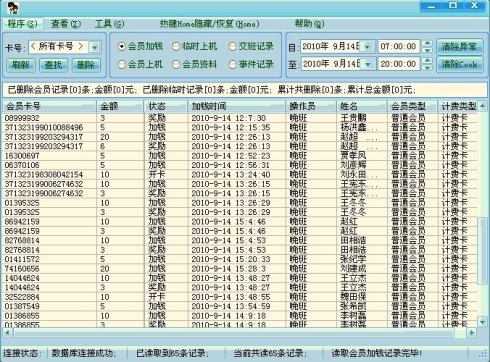This screenshot has height=362, width=490.
Task: Select row with card 37132319901008849 6
Action: pyautogui.click(x=240, y=127)
